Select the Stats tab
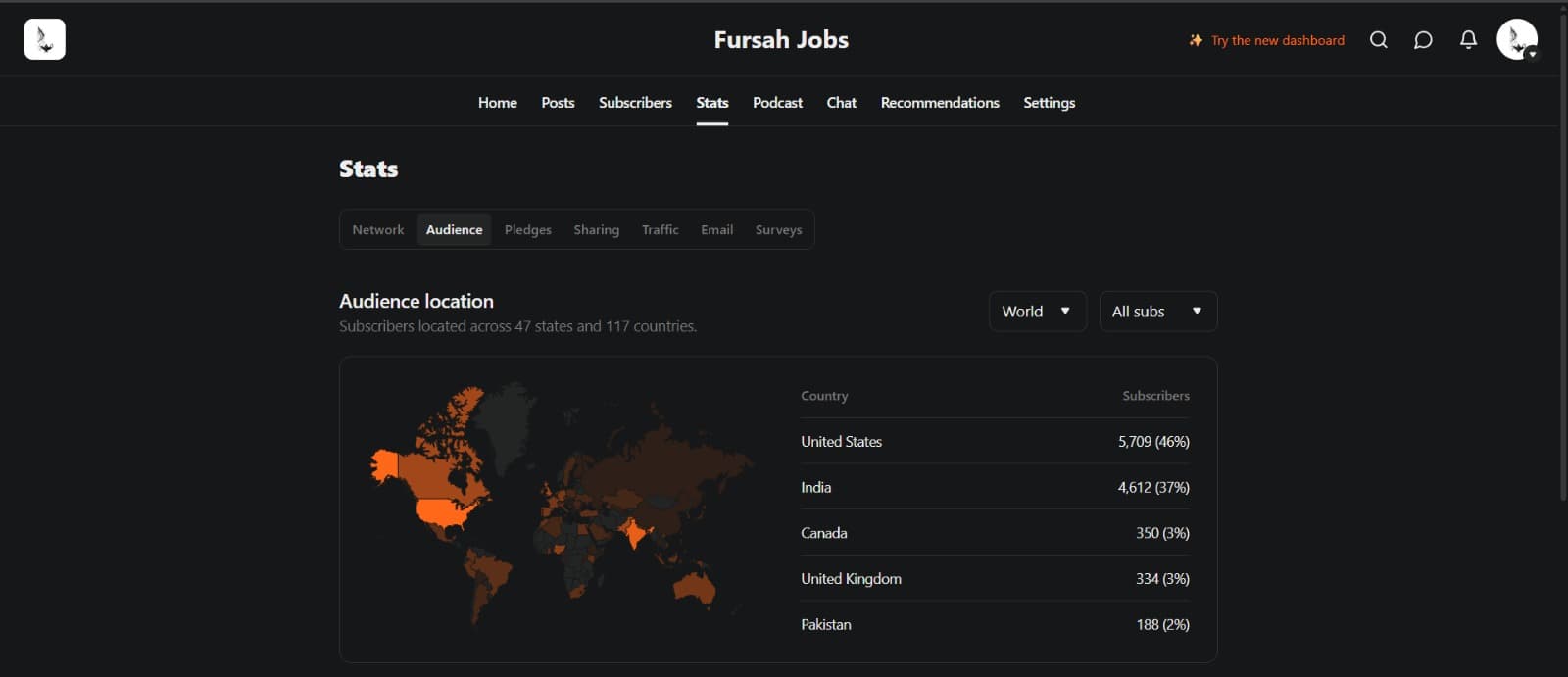This screenshot has height=677, width=1568. coord(712,102)
